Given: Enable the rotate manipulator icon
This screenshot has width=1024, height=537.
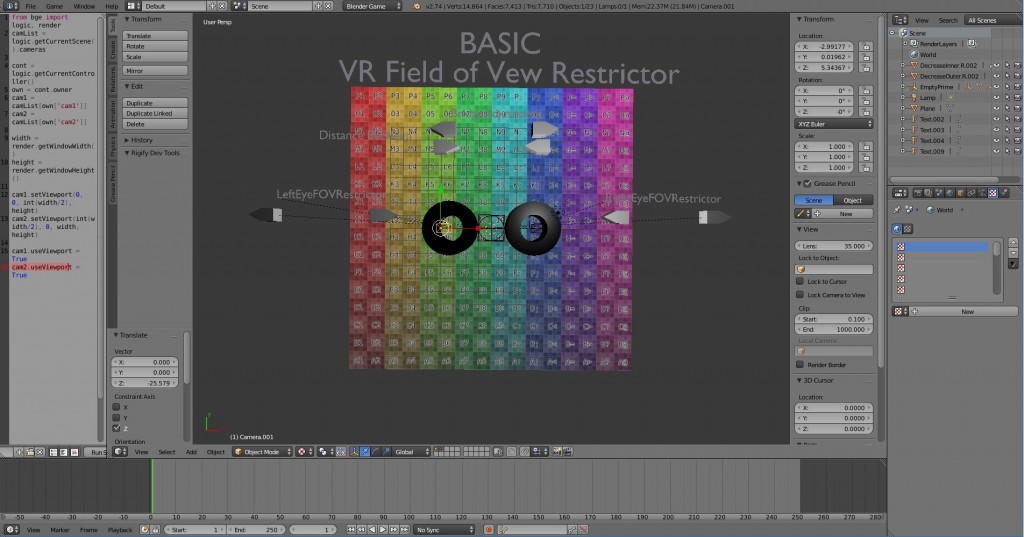Looking at the screenshot, I should [376, 451].
